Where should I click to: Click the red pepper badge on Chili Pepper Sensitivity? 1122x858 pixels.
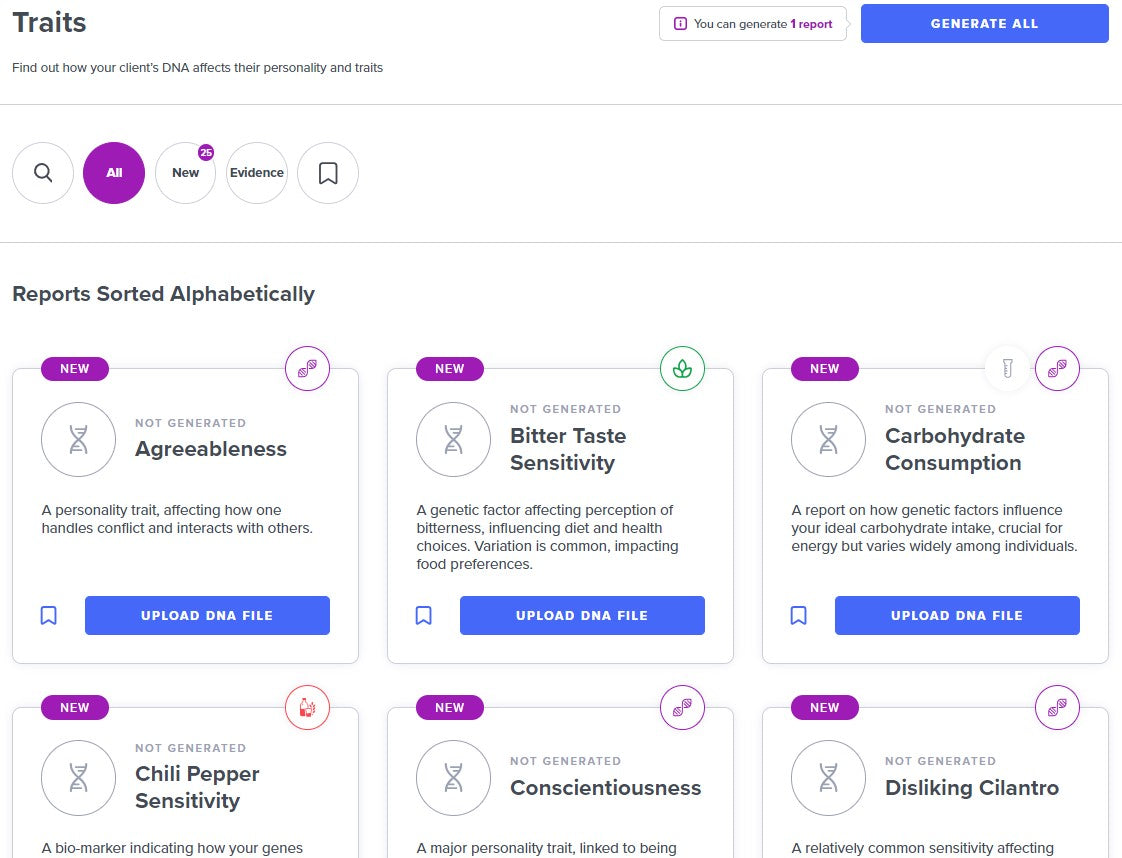pos(307,707)
